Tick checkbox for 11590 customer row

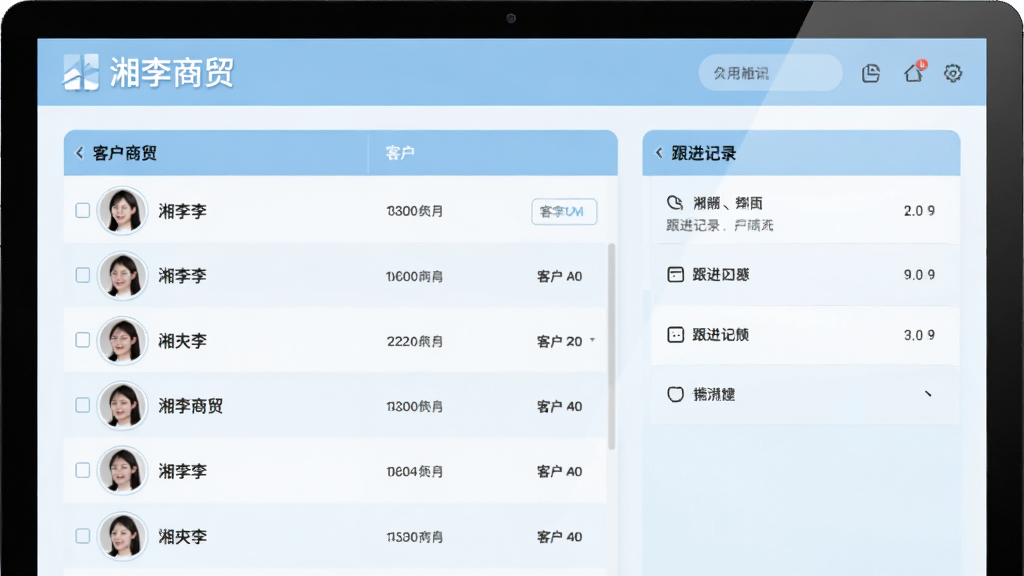point(82,536)
